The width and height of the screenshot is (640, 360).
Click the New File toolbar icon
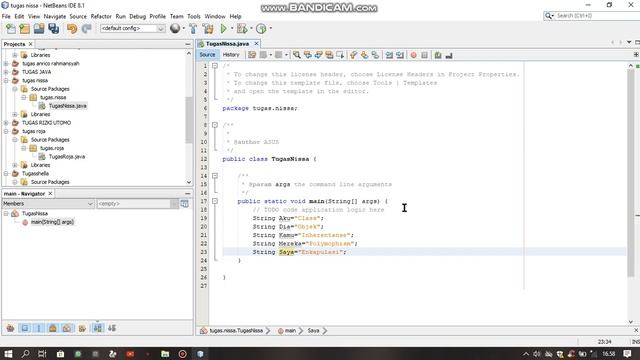tap(11, 29)
